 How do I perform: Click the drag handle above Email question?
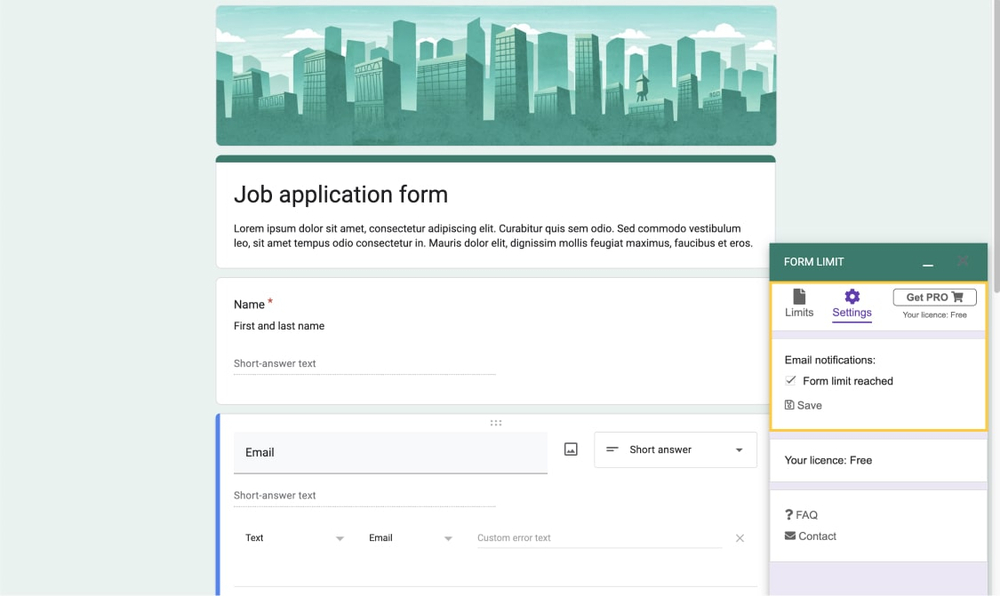[496, 423]
